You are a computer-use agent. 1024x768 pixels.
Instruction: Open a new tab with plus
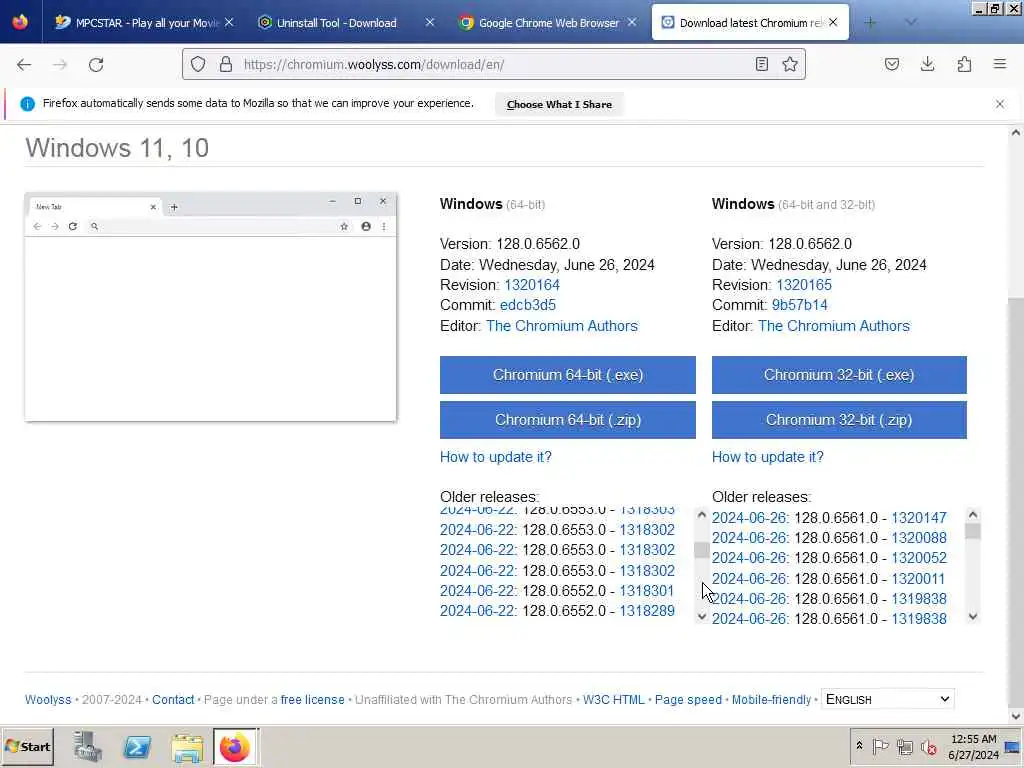pyautogui.click(x=870, y=23)
